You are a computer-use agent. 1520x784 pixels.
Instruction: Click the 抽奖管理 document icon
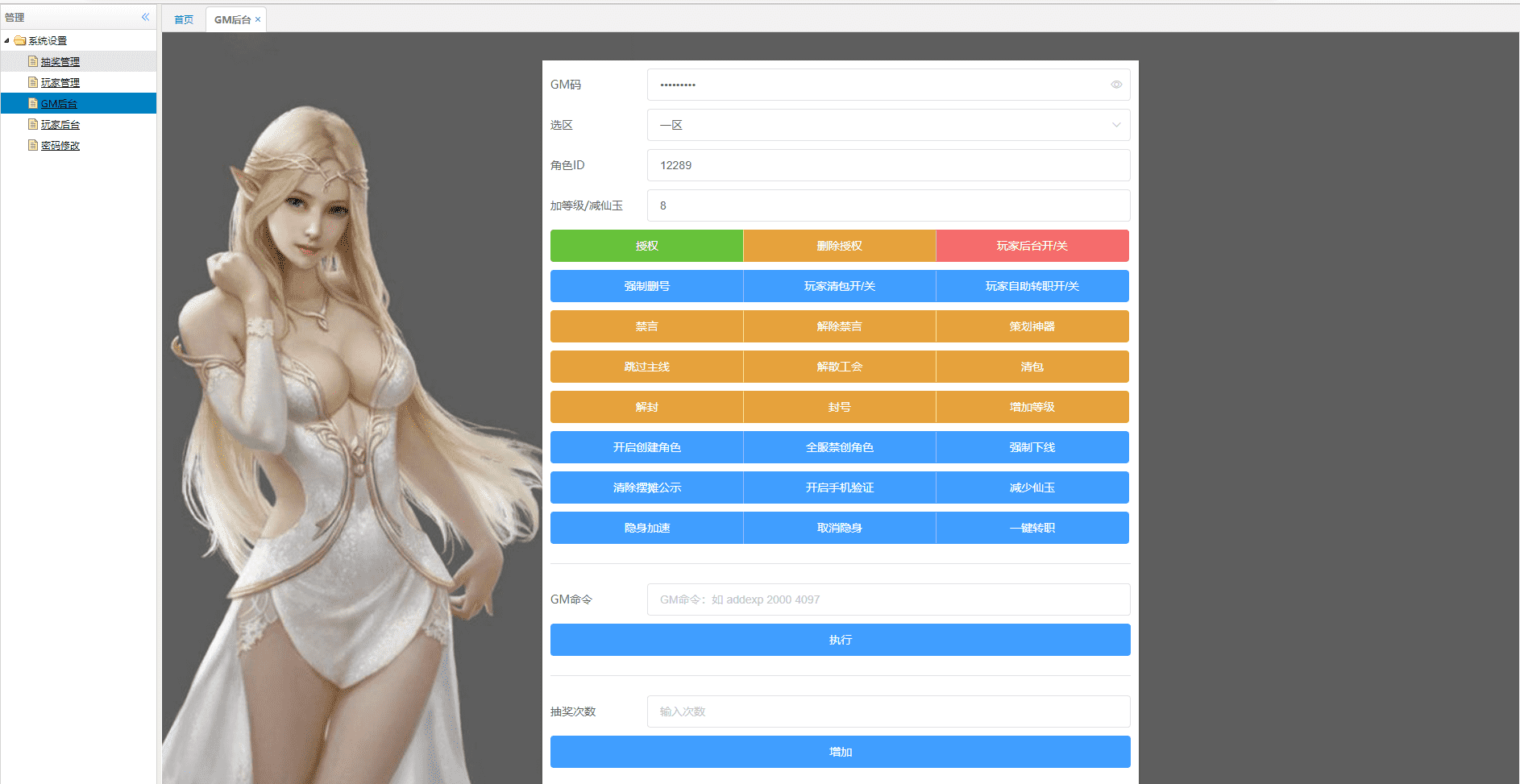pos(33,61)
